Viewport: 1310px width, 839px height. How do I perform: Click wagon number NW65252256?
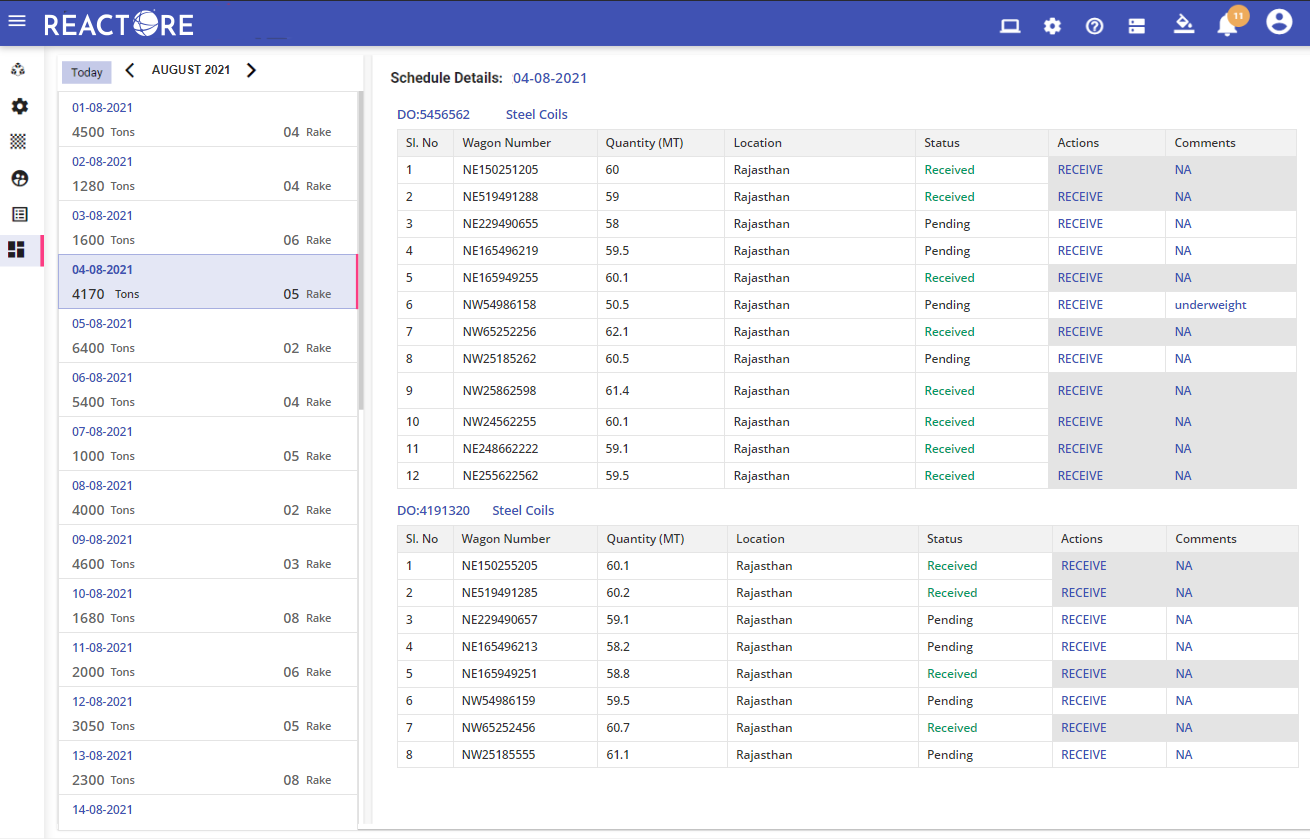[499, 332]
